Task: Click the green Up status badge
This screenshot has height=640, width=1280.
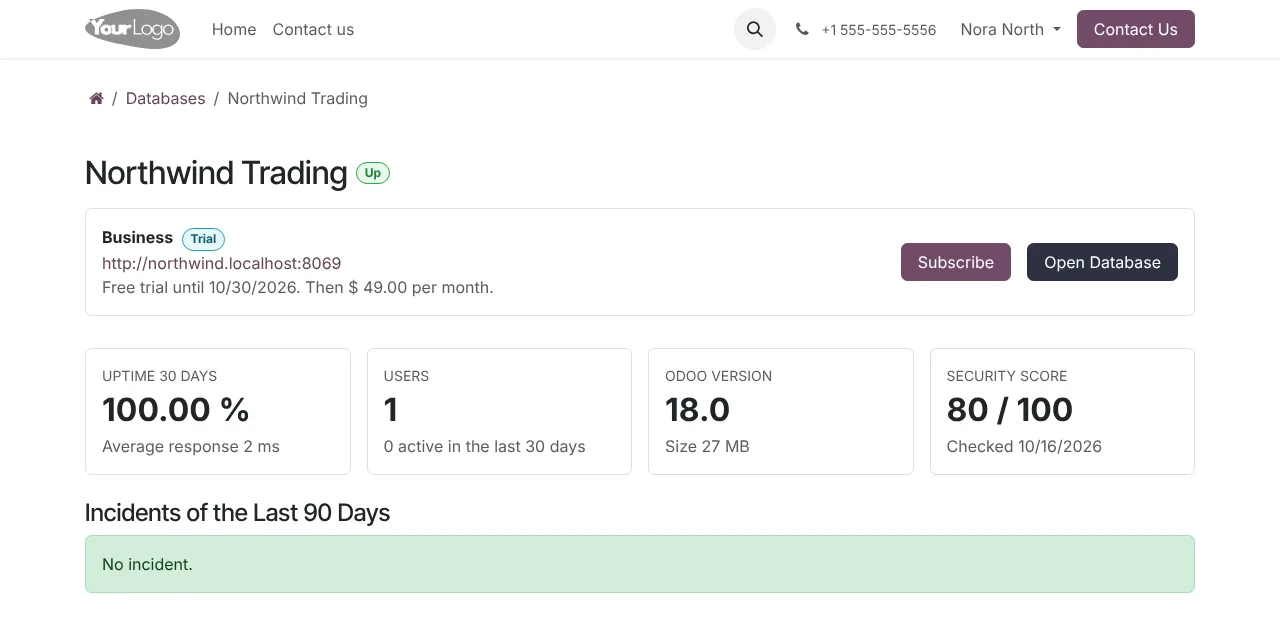Action: coord(373,173)
